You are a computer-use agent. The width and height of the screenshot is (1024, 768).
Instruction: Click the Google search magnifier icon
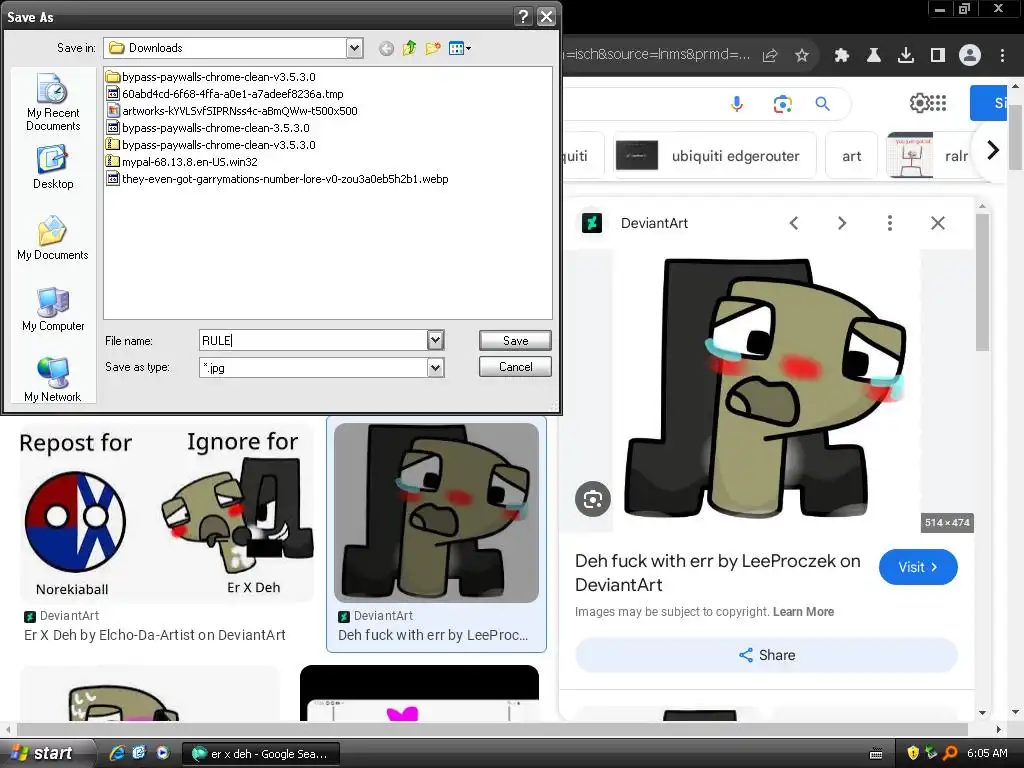click(823, 104)
